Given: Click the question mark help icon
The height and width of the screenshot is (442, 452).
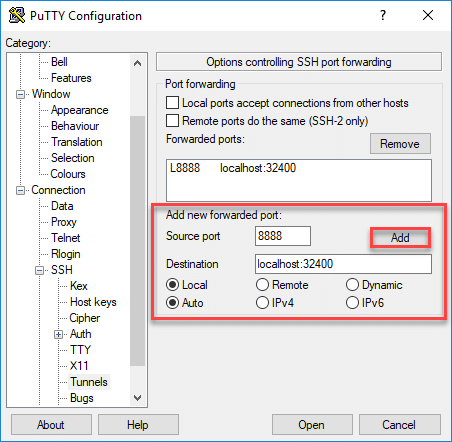Looking at the screenshot, I should click(x=383, y=15).
